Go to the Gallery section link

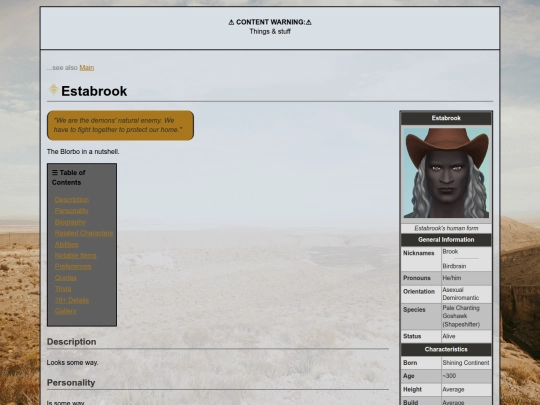[x=65, y=311]
